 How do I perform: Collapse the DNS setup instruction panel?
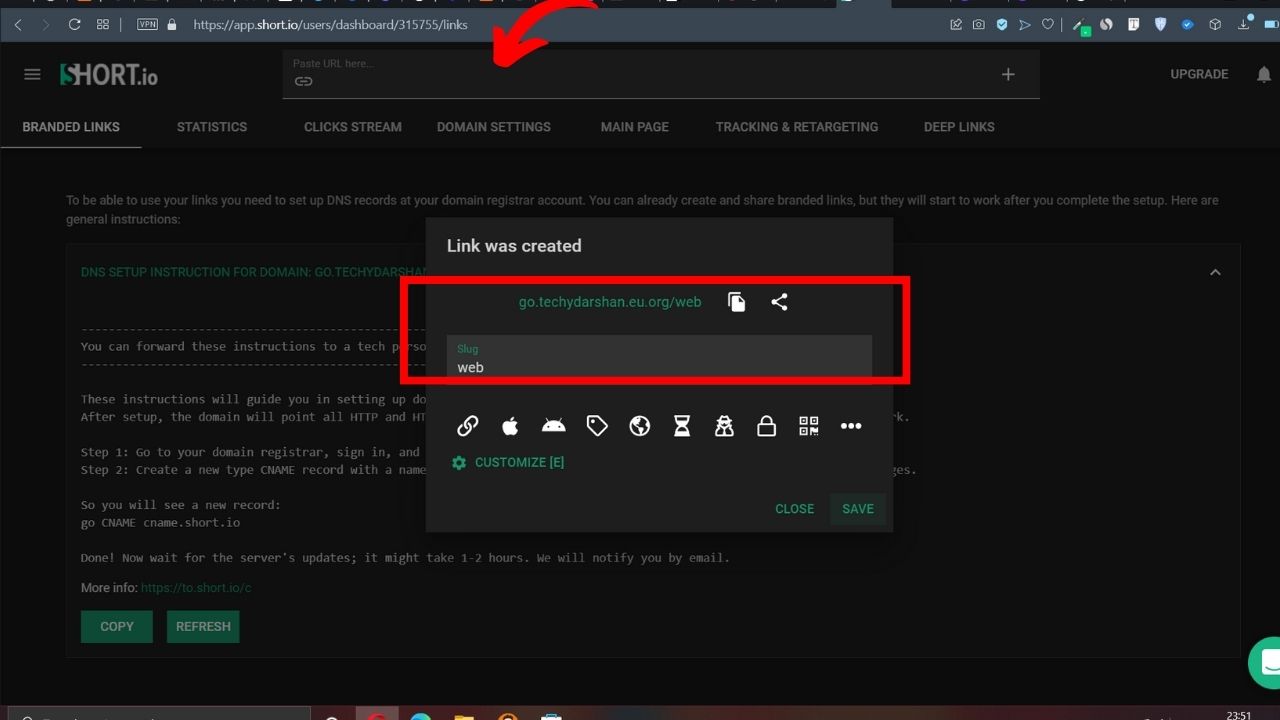tap(1215, 272)
